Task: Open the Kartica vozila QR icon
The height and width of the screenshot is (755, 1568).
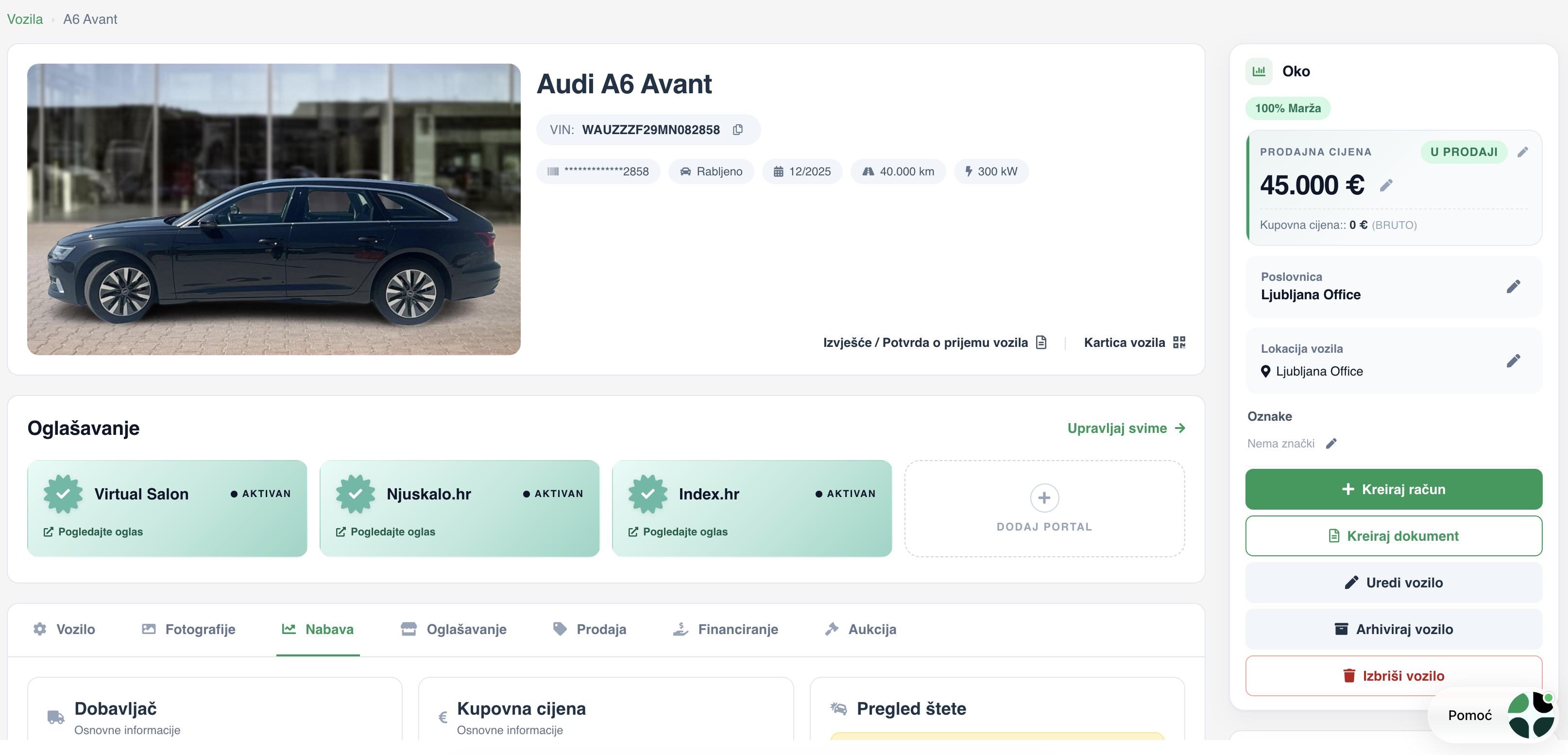Action: [1179, 342]
